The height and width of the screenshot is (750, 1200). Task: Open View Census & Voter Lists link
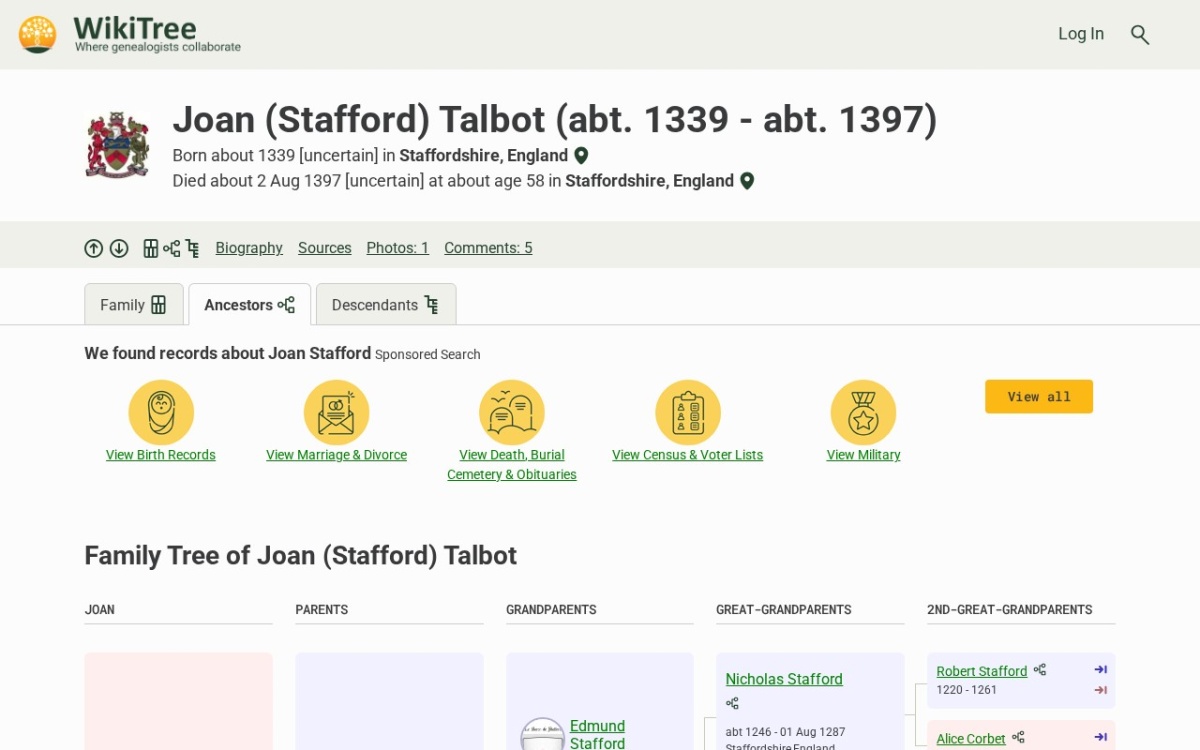pyautogui.click(x=688, y=455)
